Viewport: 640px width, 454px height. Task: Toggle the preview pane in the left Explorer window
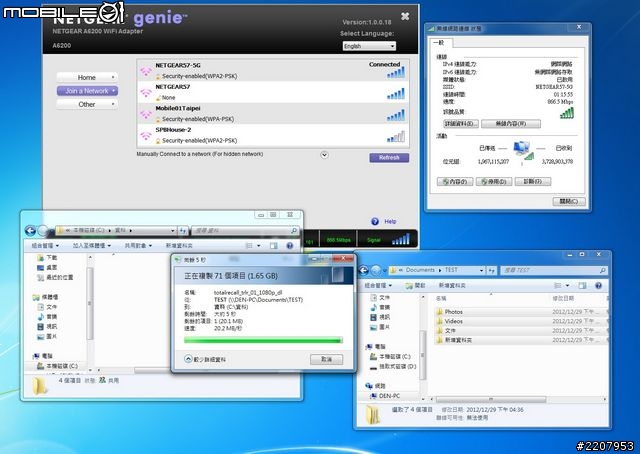point(273,245)
